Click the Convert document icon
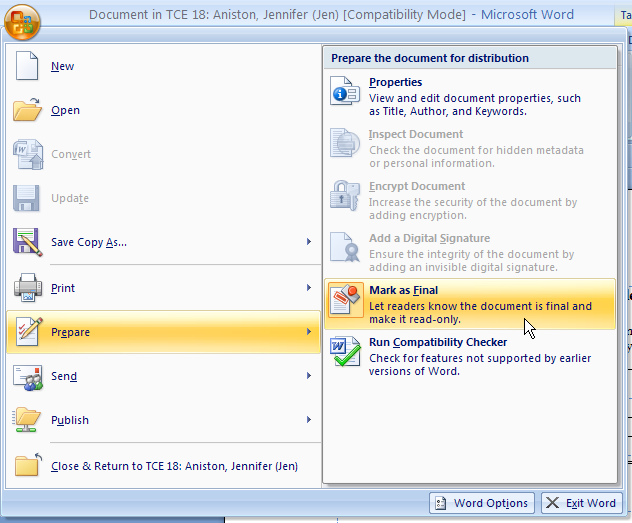Image resolution: width=632 pixels, height=523 pixels. (x=28, y=154)
